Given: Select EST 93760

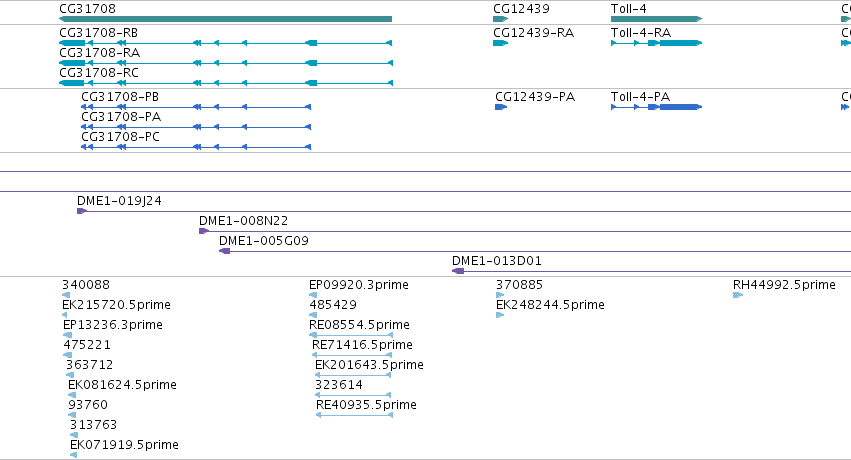Looking at the screenshot, I should [88, 405].
